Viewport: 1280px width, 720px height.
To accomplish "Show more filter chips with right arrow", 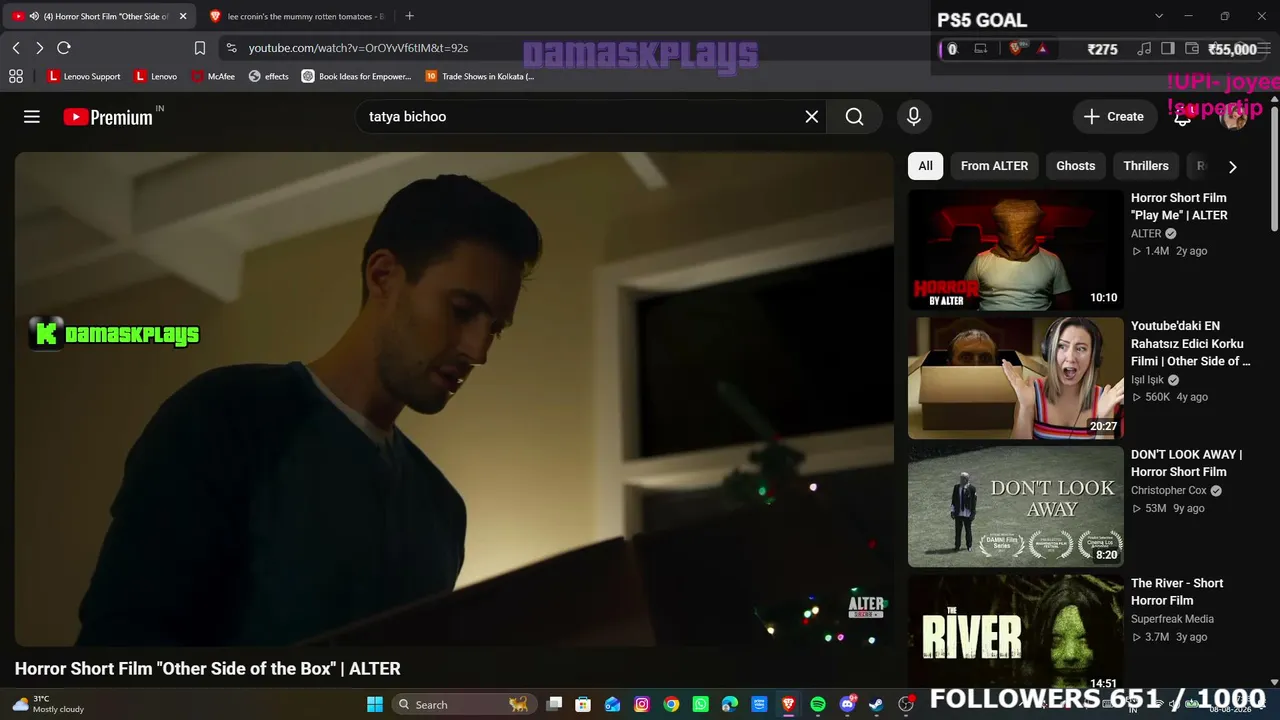I will point(1232,167).
